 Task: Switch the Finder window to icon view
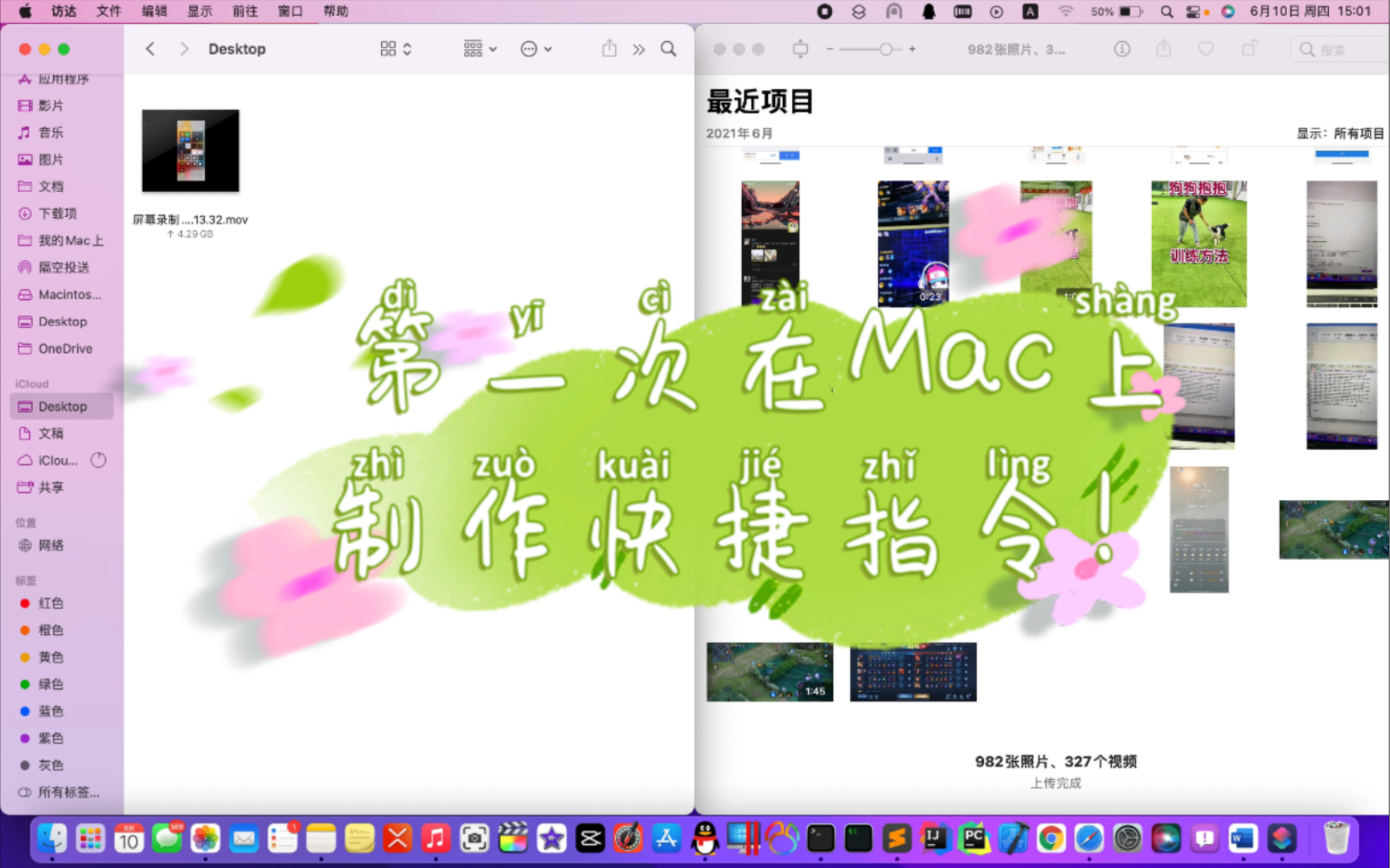388,48
